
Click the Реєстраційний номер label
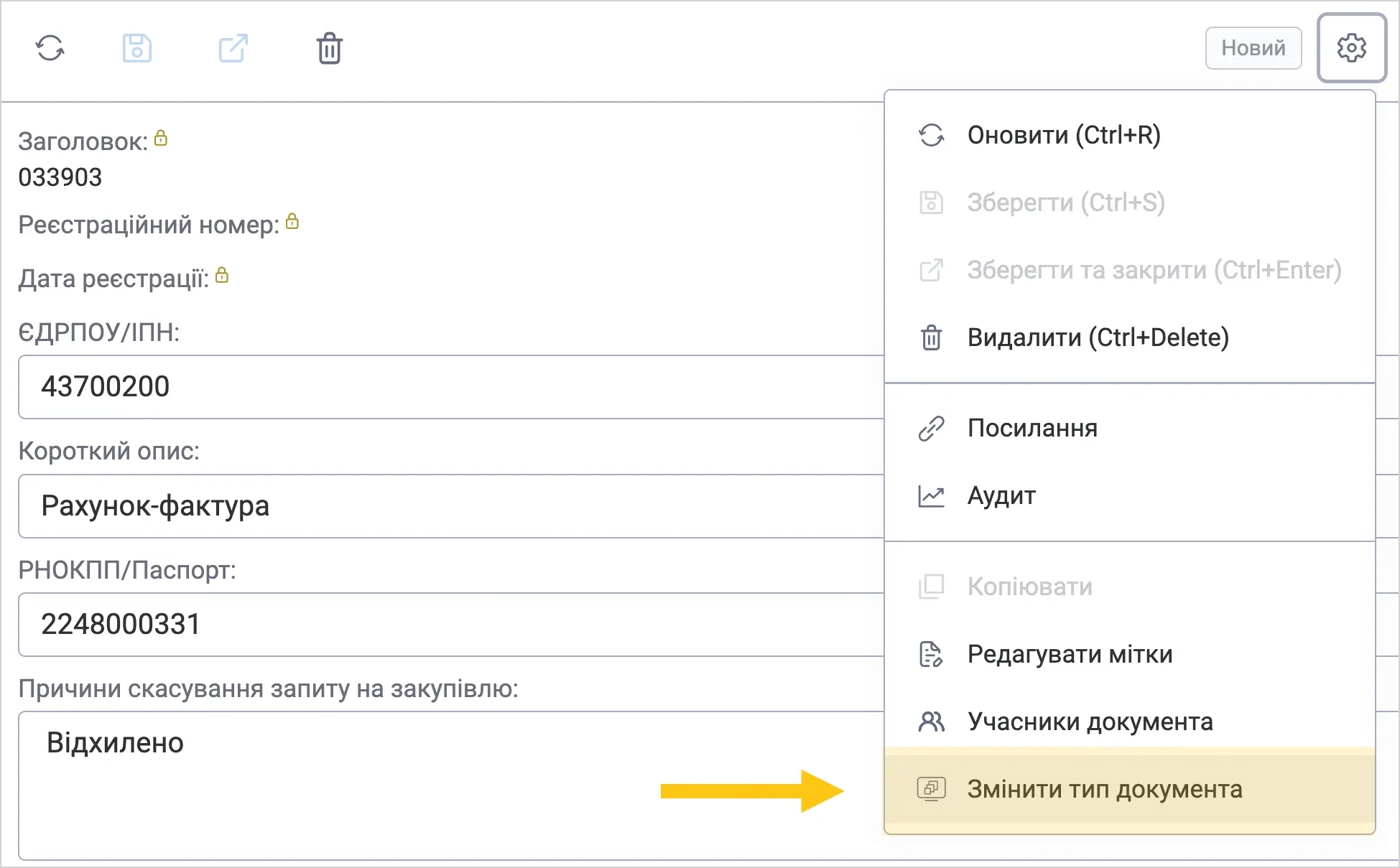(x=149, y=225)
